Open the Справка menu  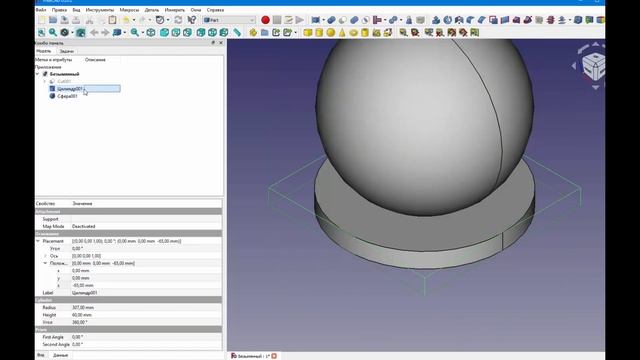(215, 10)
